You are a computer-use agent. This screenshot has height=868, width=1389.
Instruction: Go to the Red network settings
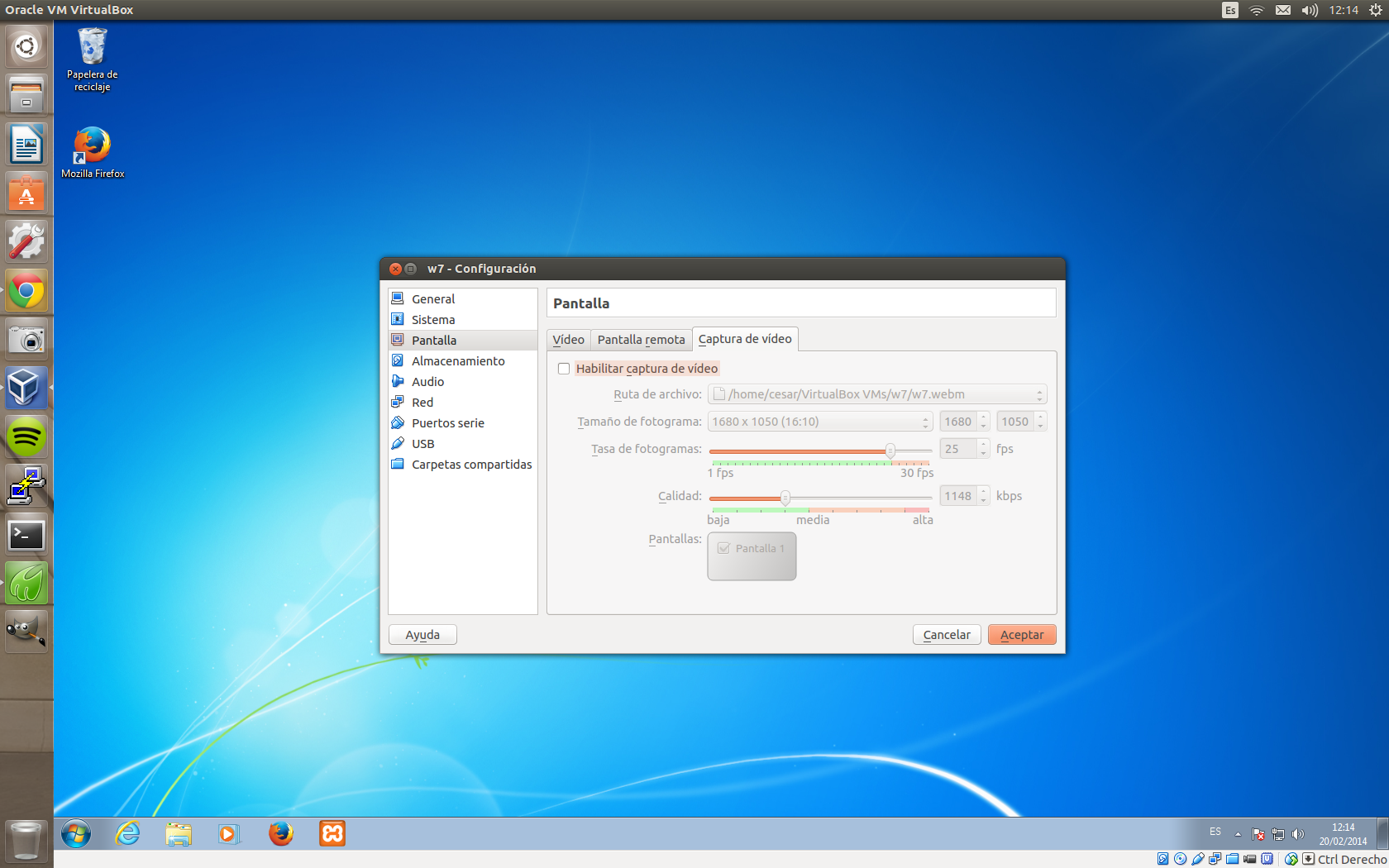tap(422, 403)
